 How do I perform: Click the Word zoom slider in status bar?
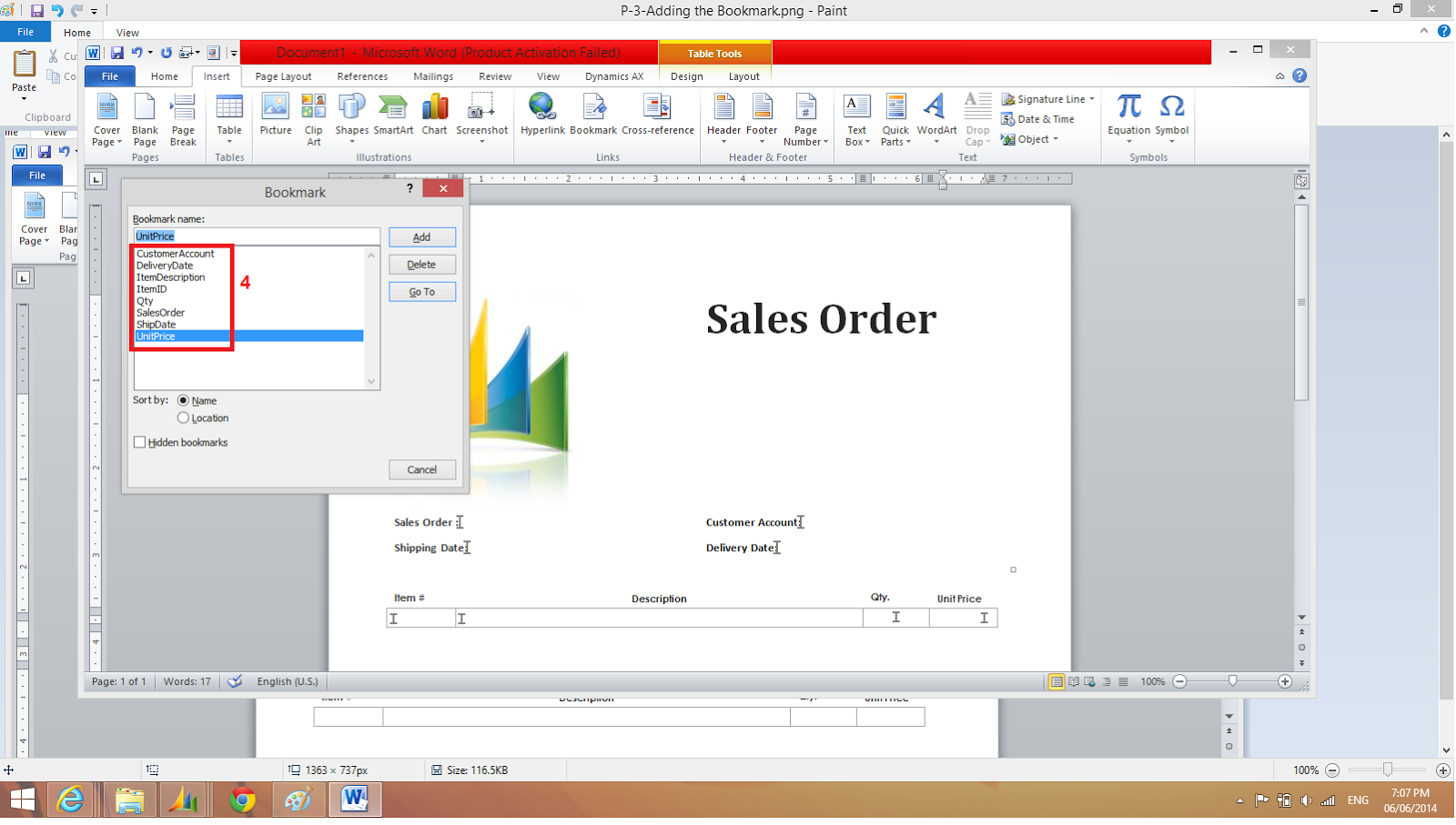pos(1233,682)
